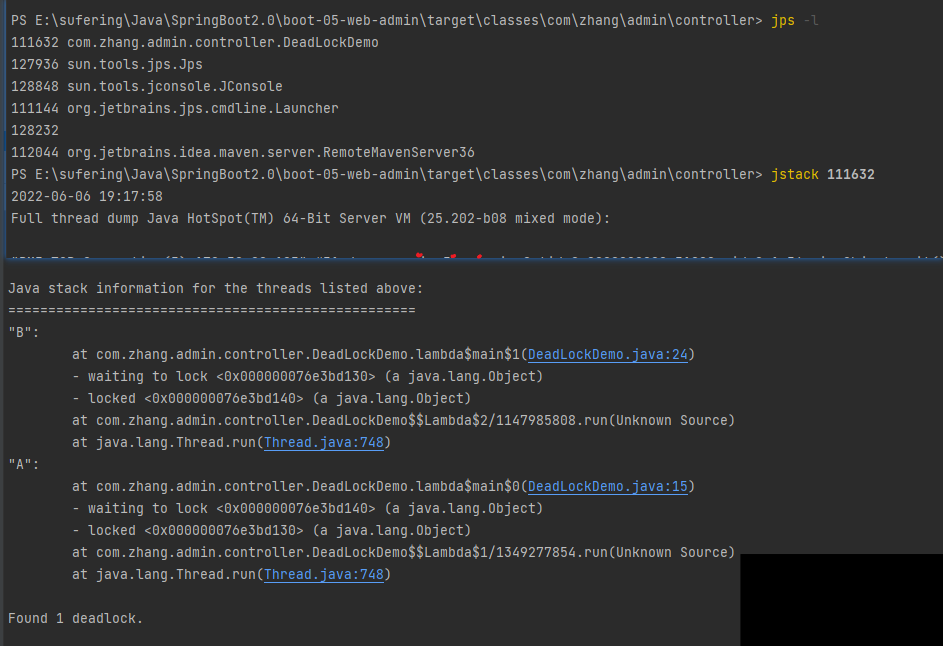Select the 111632 DeadLockDemo process line

194,43
